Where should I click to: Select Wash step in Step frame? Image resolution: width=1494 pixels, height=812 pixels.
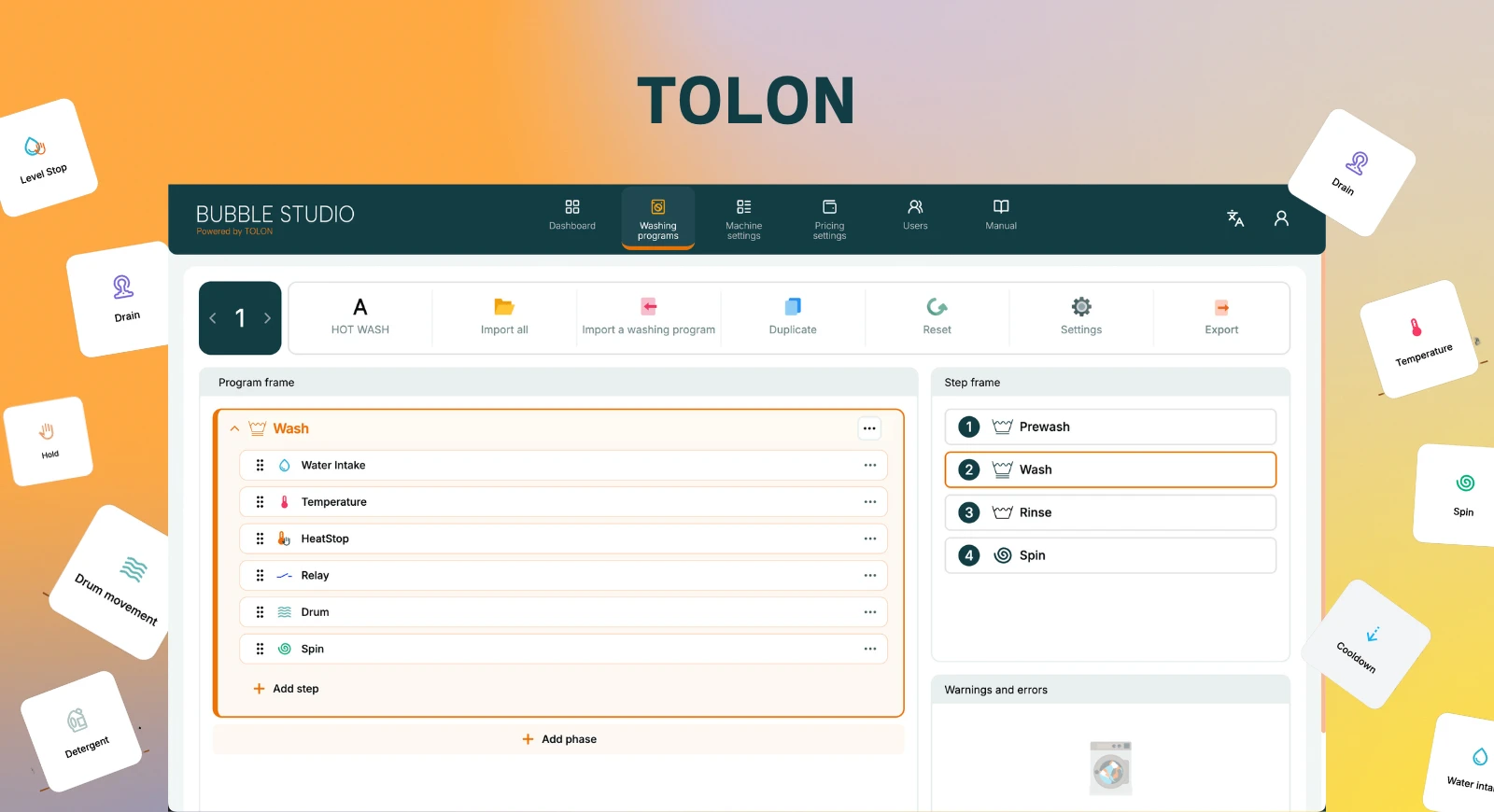pos(1110,469)
